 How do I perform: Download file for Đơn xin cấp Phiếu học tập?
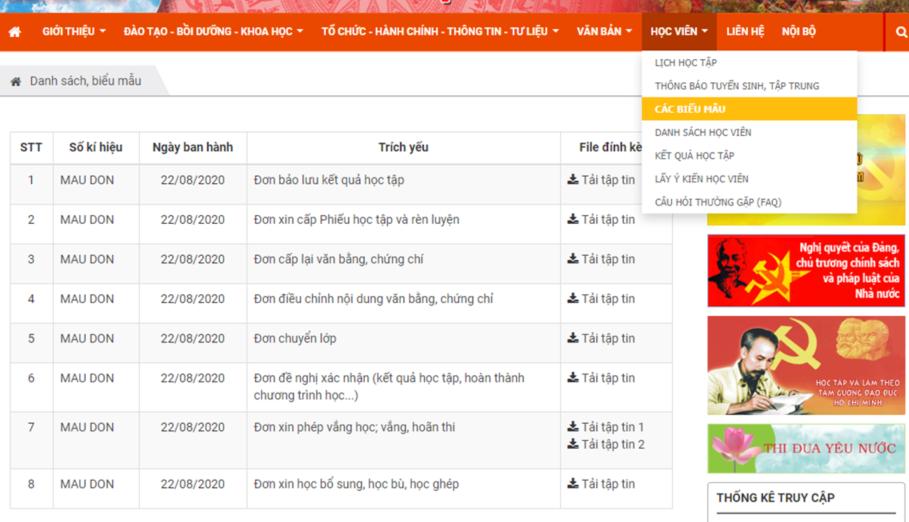click(601, 220)
